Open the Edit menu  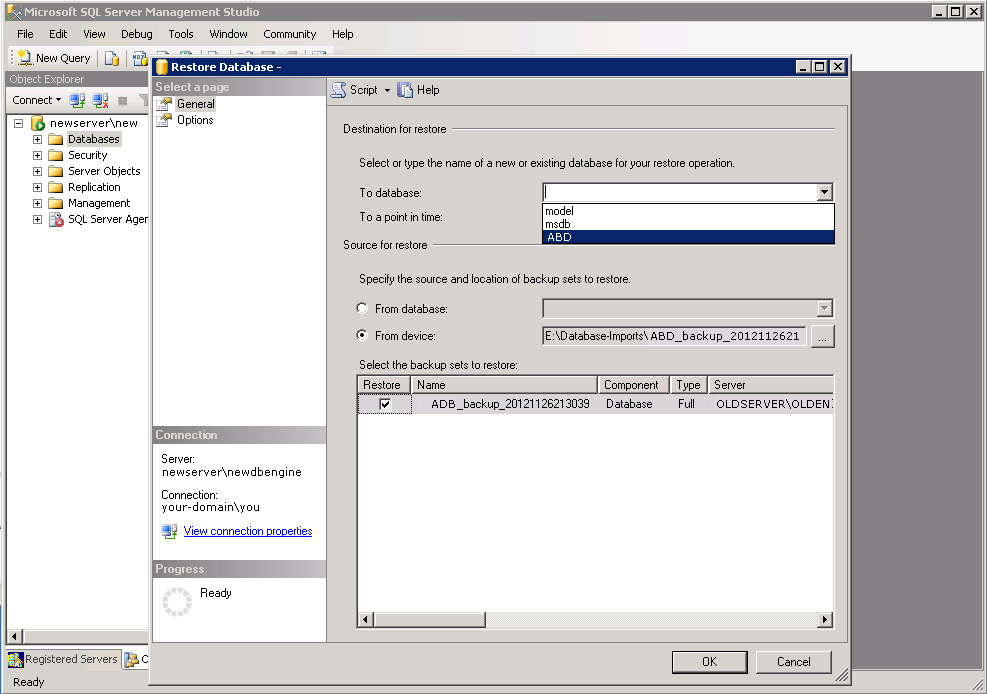[58, 34]
